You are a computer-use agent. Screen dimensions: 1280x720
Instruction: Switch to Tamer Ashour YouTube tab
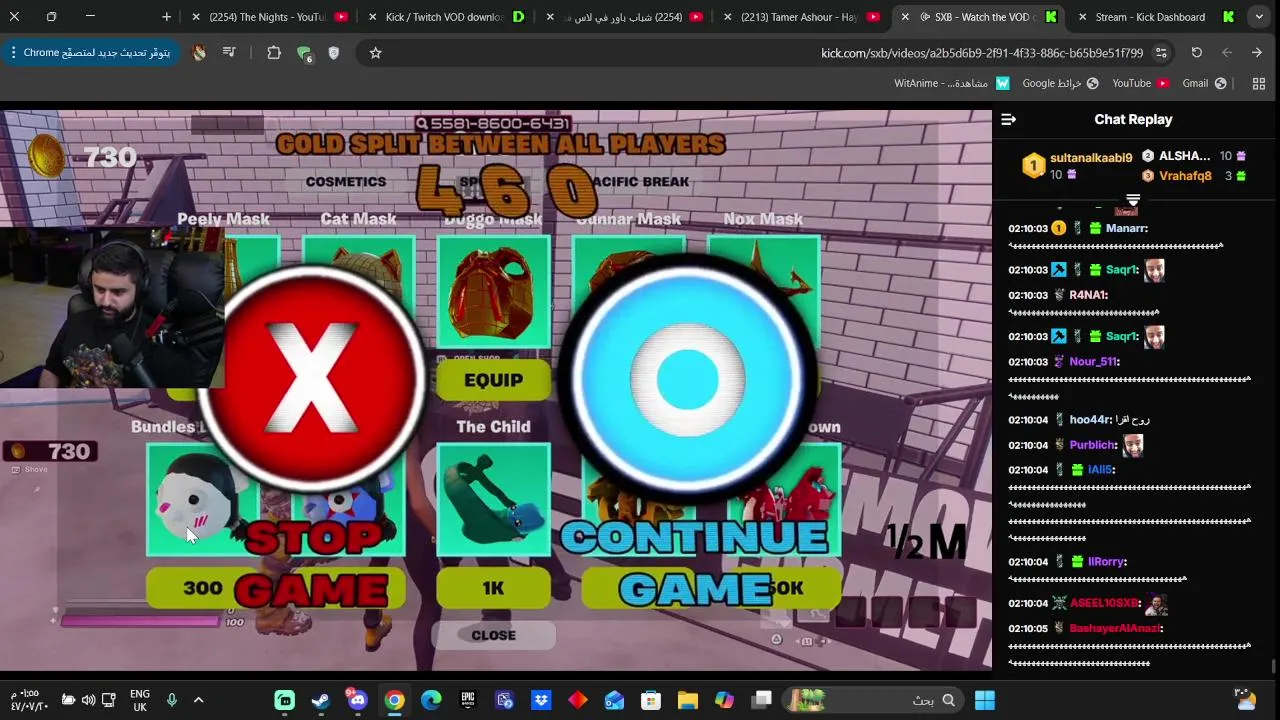point(799,17)
